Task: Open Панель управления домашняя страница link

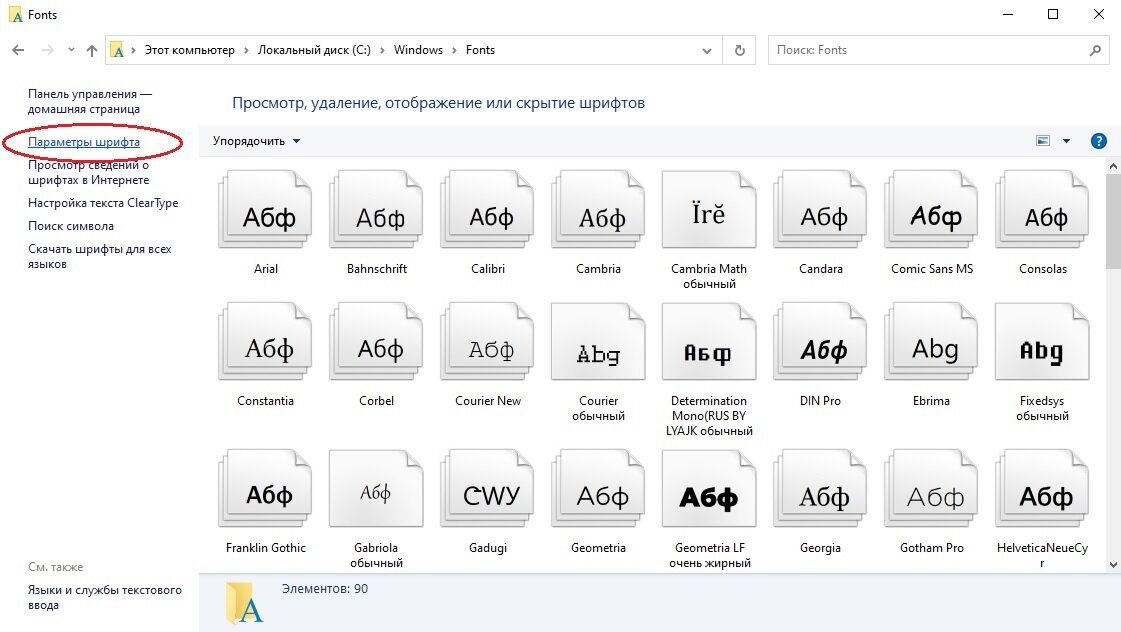Action: pos(89,102)
